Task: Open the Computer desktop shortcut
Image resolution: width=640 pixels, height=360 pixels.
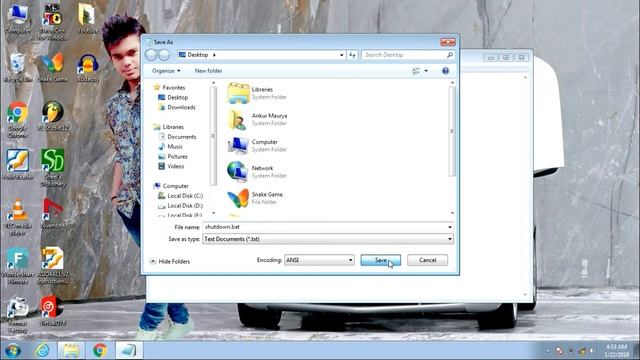Action: click(18, 19)
